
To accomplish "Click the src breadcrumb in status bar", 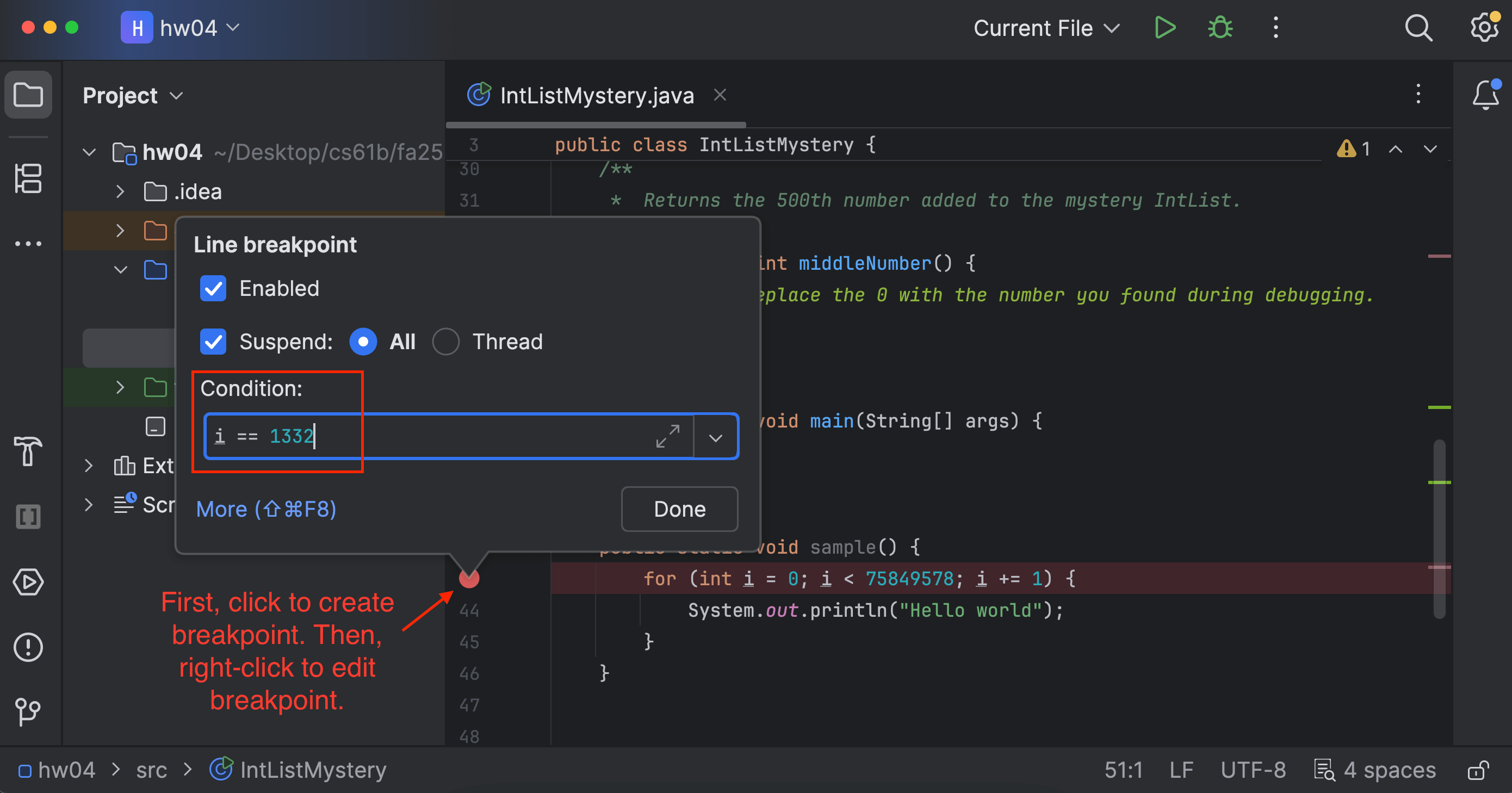I will [x=151, y=770].
